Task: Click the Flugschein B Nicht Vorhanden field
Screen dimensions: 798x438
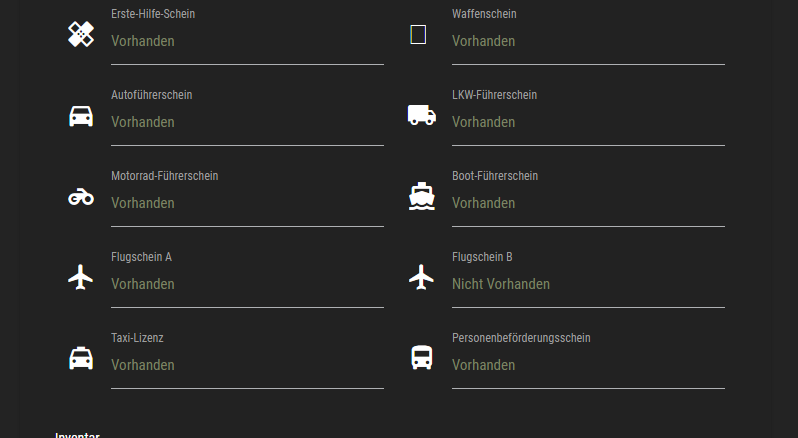Action: click(588, 285)
